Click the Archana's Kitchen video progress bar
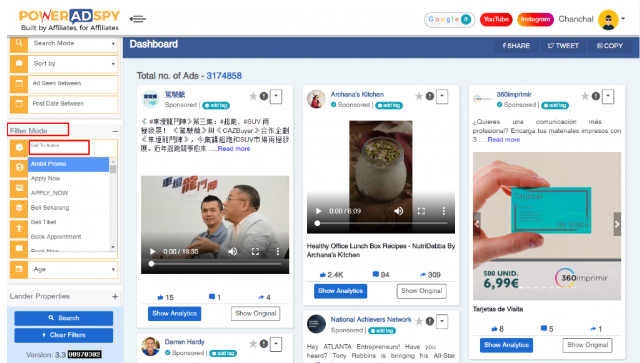Screen dimensions: 640x363 pos(381,223)
